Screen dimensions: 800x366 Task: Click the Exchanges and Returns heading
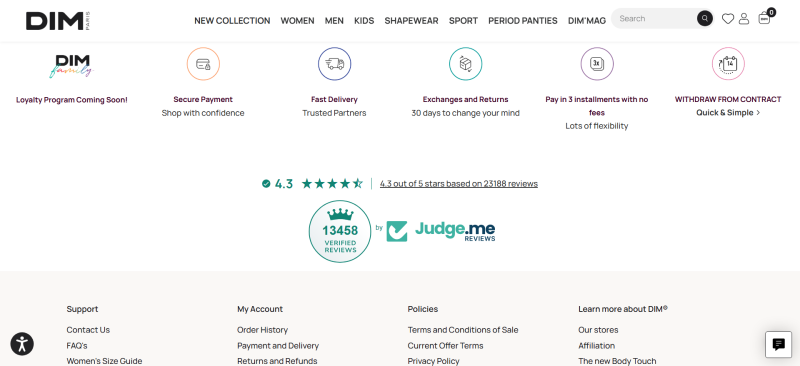465,100
